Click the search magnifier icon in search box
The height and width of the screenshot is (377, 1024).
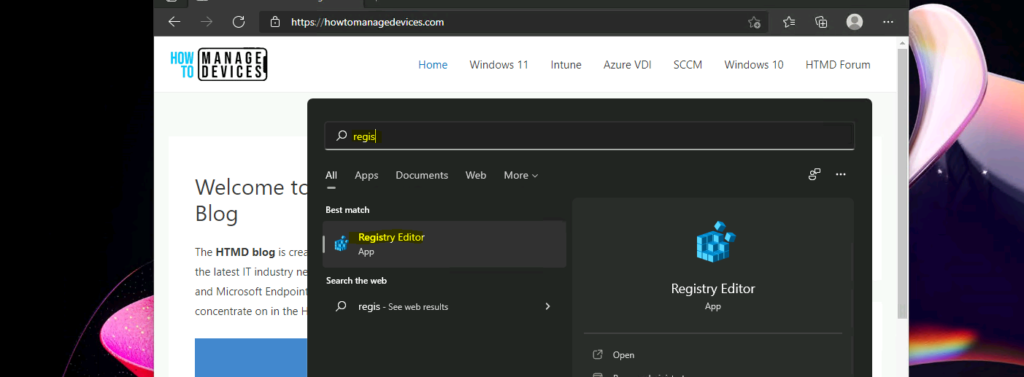coord(342,136)
